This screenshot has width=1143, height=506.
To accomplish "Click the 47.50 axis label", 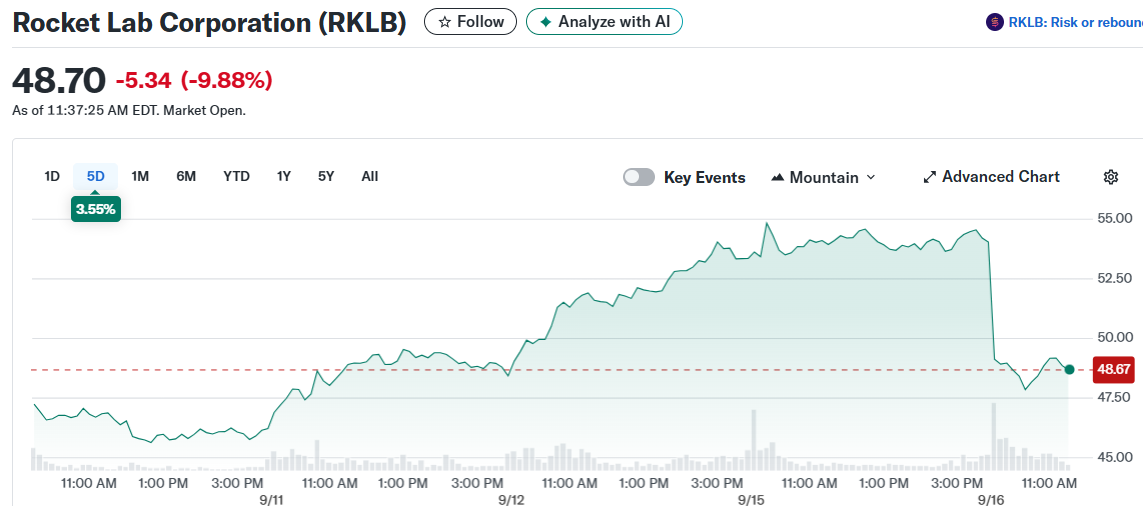I will (1114, 397).
